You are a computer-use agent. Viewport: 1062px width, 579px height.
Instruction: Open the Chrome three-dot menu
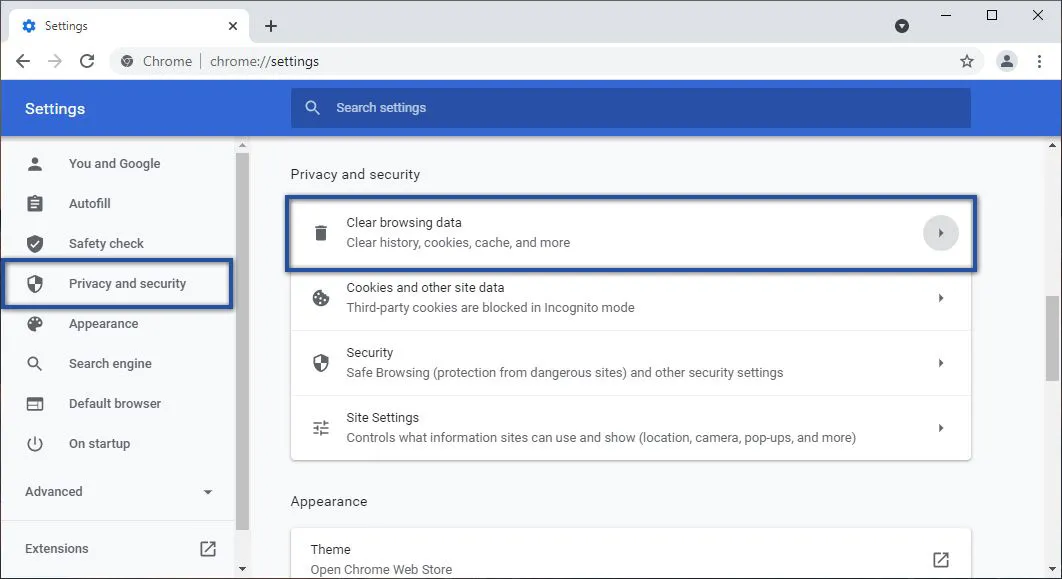coord(1041,61)
